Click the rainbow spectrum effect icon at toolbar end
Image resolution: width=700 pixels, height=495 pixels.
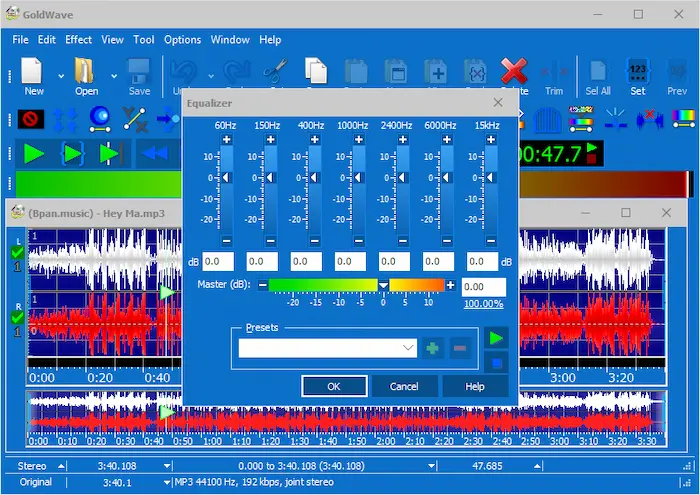click(683, 119)
